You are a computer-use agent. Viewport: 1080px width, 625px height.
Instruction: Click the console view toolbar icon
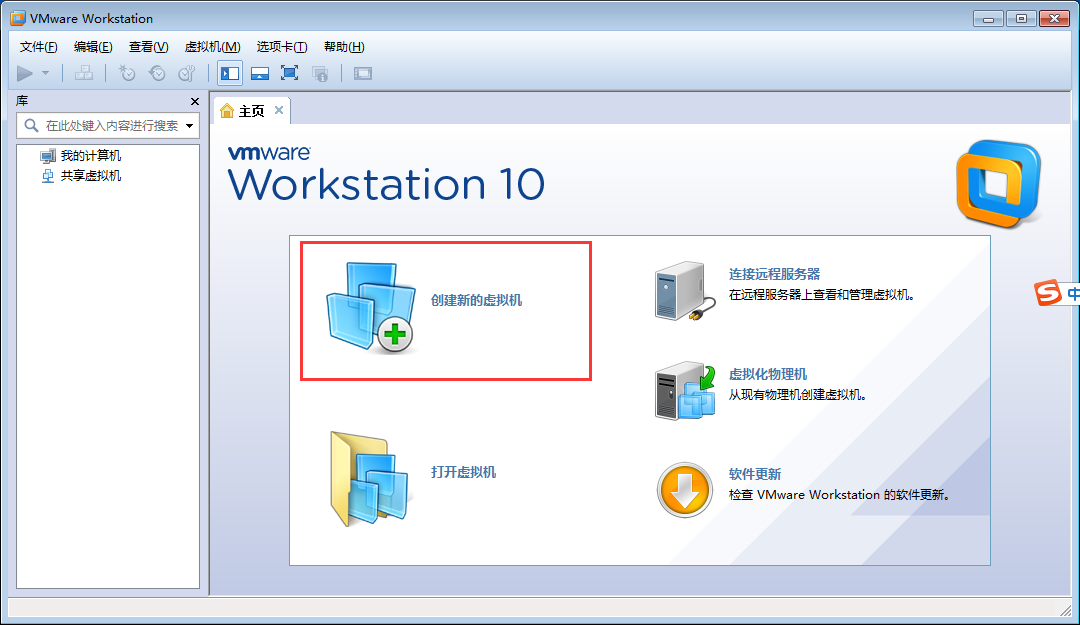(362, 73)
